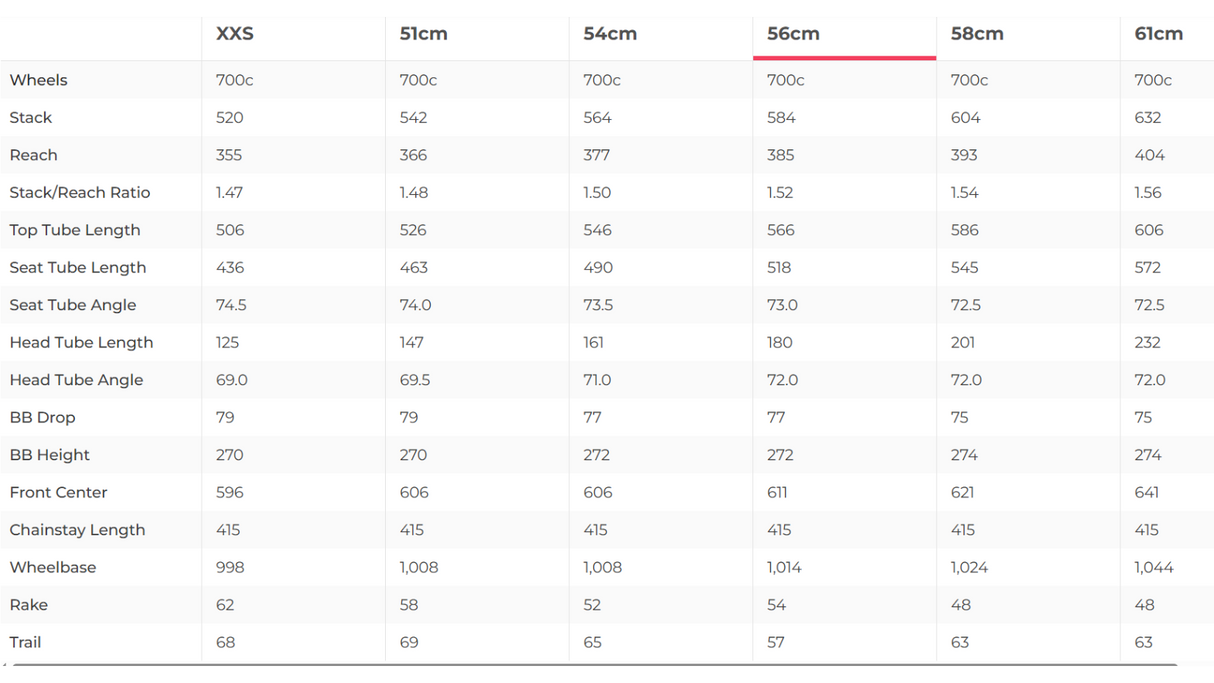Click the Trail row label

(26, 643)
